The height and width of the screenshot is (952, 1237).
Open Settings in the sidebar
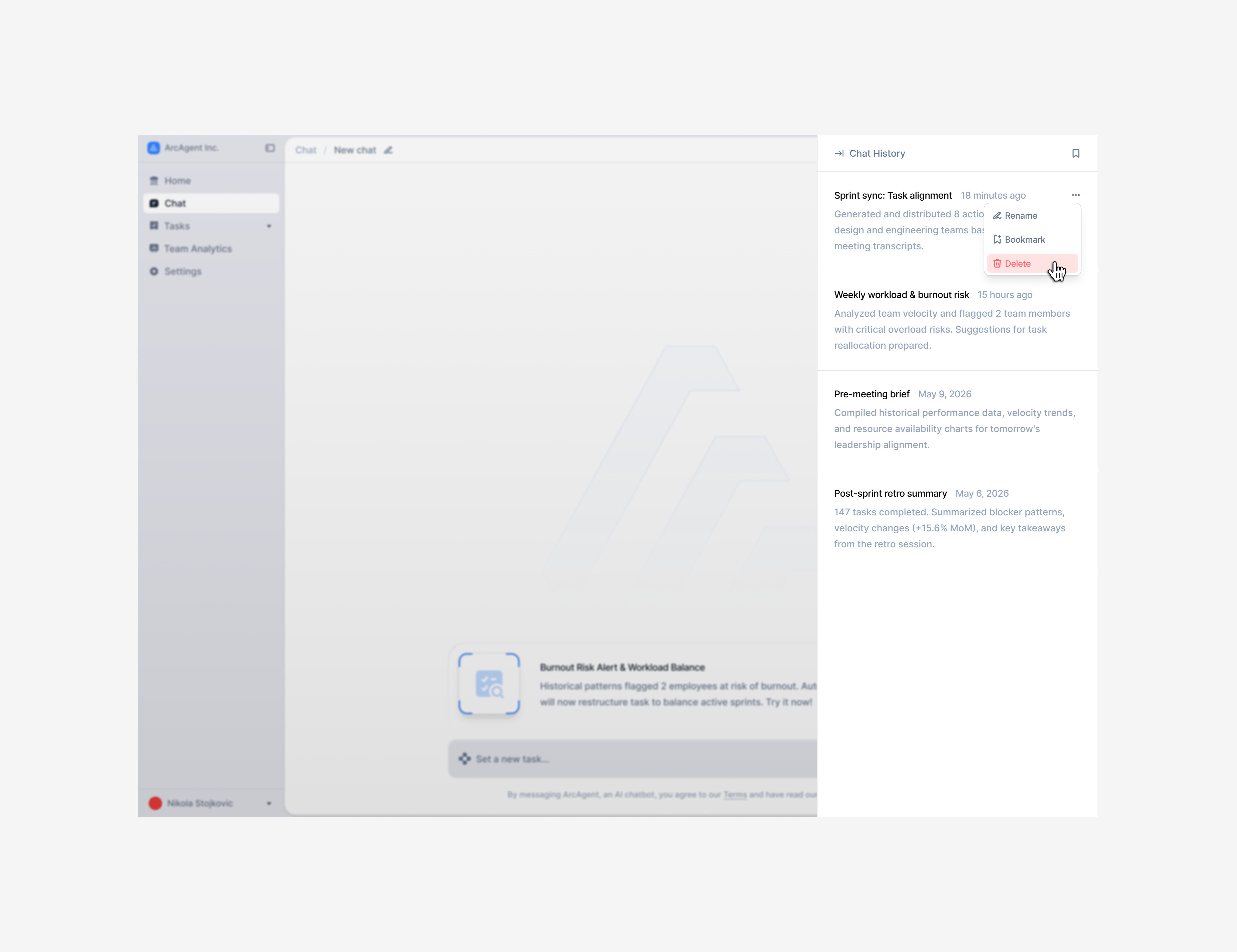click(211, 271)
